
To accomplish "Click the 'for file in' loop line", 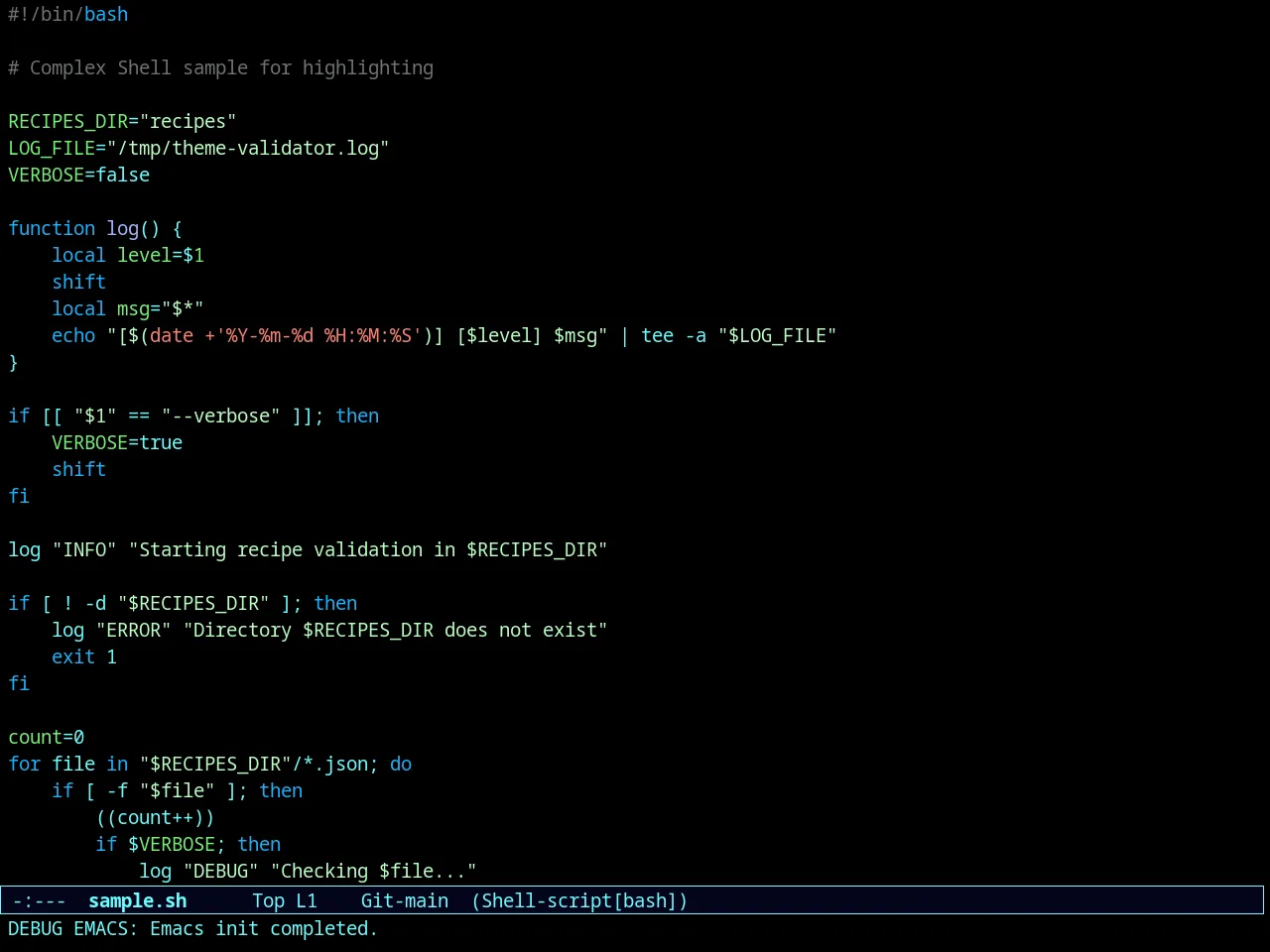I will pos(209,764).
